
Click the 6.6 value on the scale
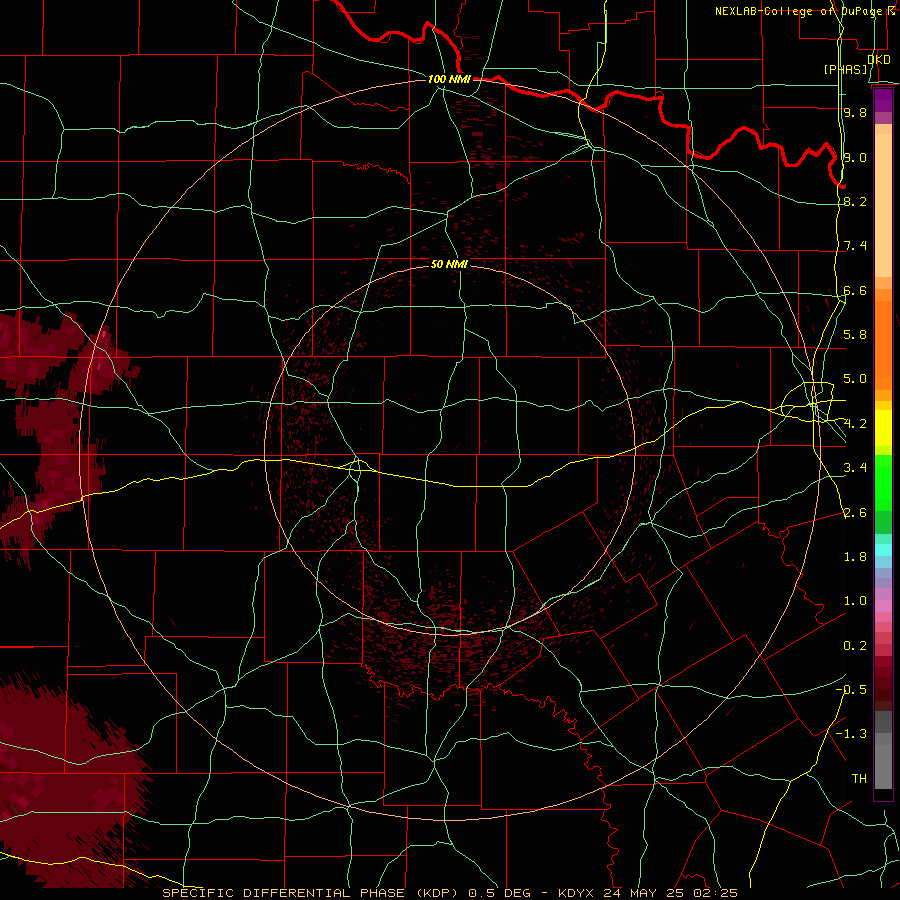coord(855,290)
